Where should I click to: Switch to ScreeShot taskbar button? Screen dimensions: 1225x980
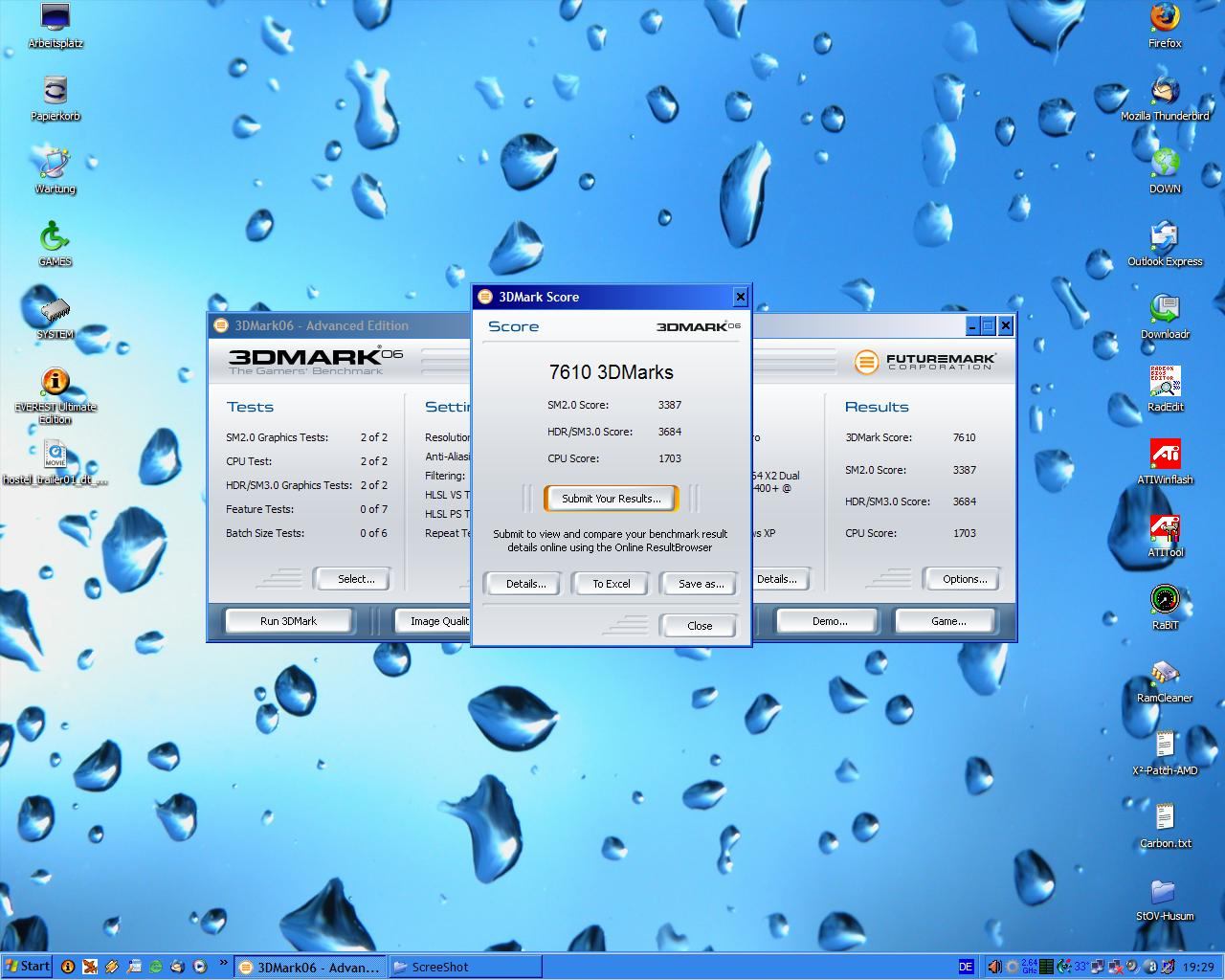465,967
